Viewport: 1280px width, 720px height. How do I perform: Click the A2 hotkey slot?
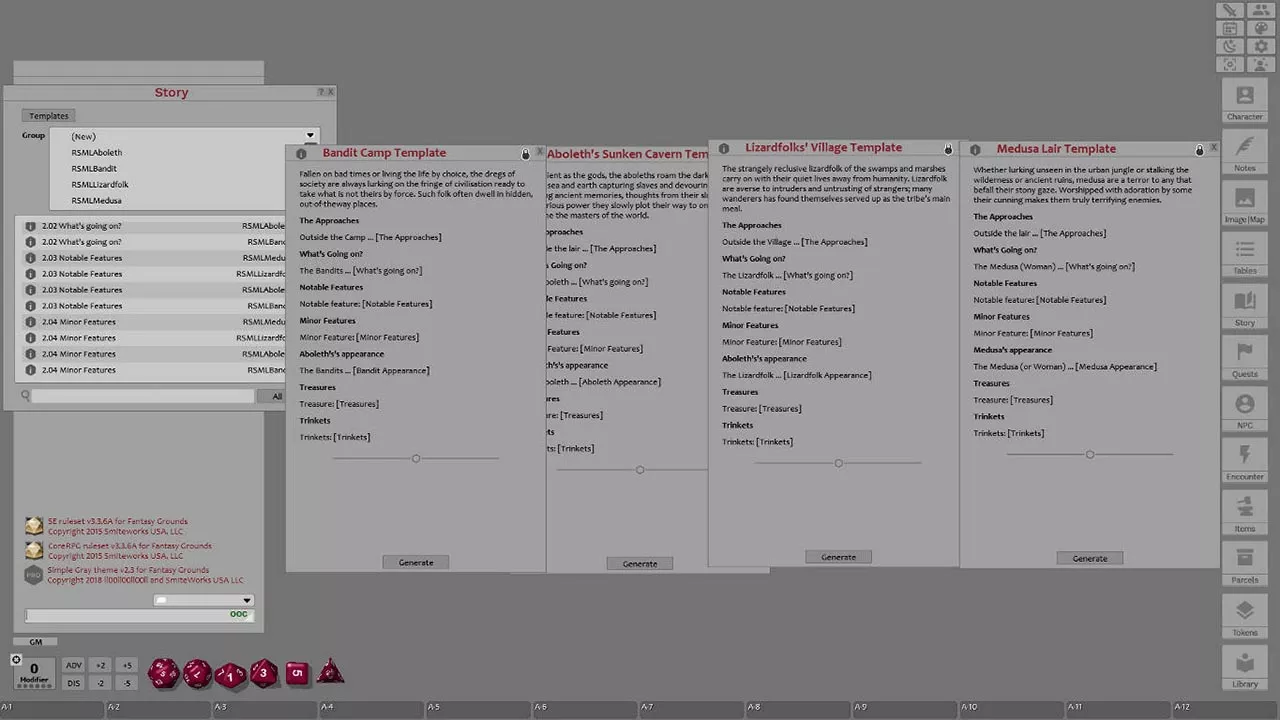pos(159,709)
